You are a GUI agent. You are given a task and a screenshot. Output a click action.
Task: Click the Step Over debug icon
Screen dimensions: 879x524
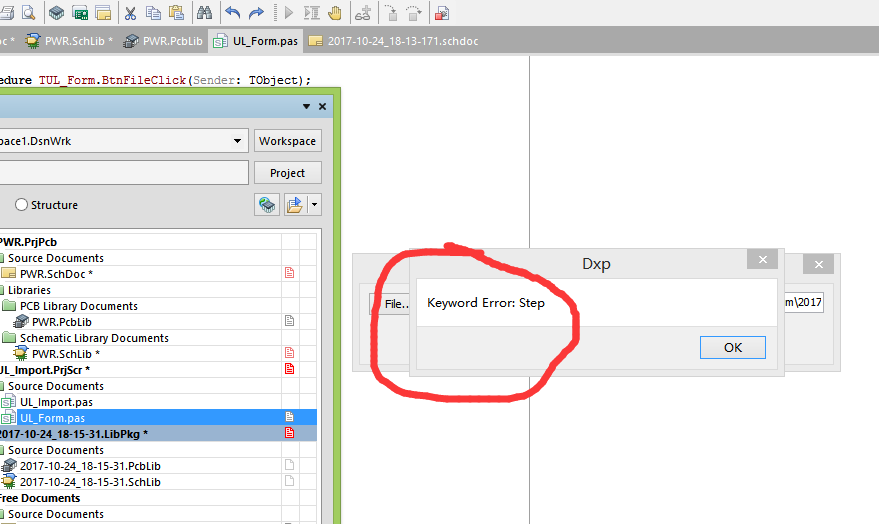(x=414, y=12)
